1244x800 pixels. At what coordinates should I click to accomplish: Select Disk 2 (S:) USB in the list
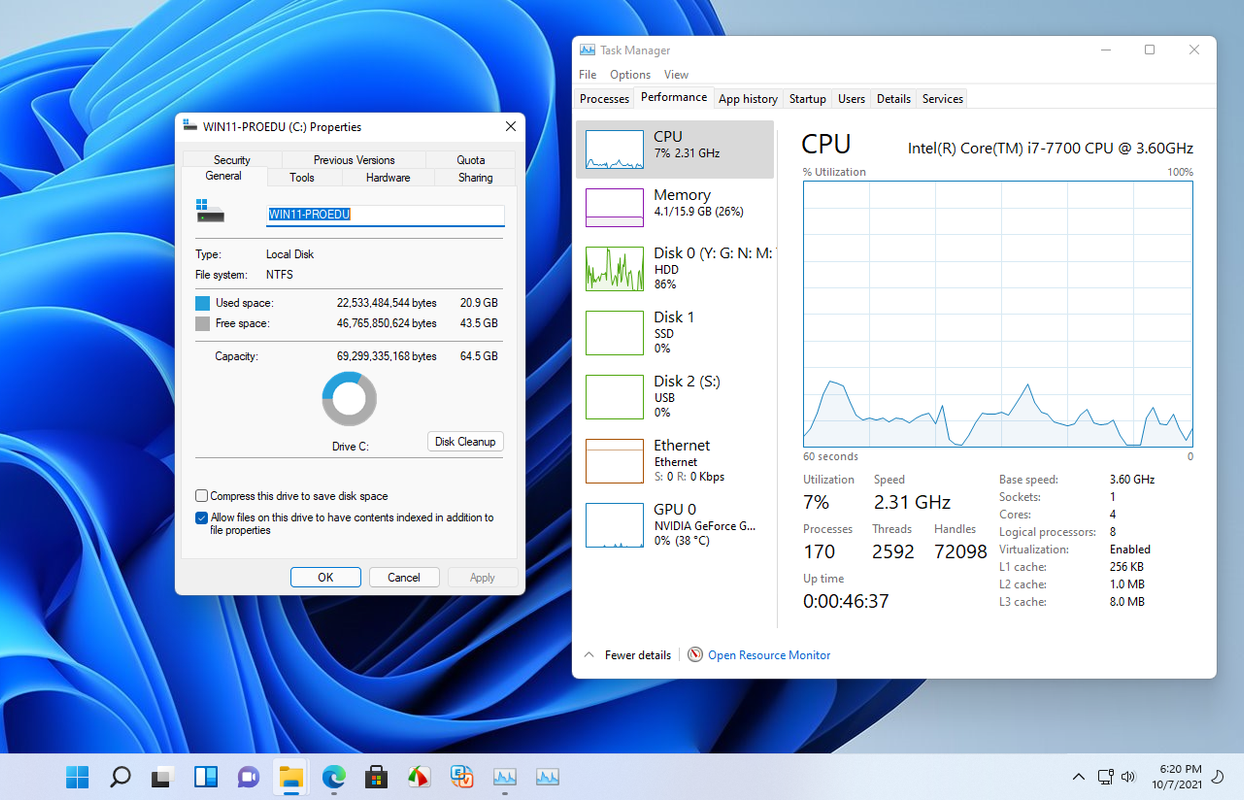(675, 396)
